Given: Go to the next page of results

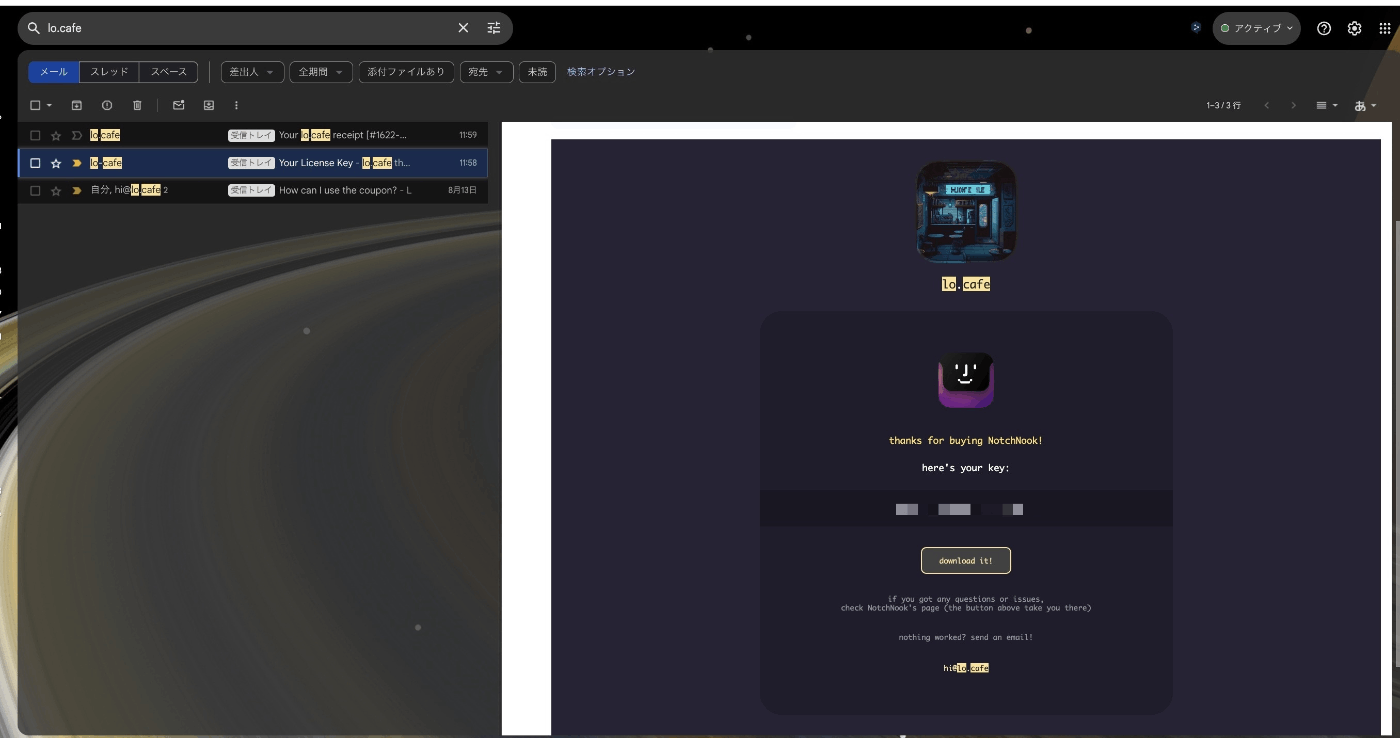Looking at the screenshot, I should pyautogui.click(x=1293, y=105).
